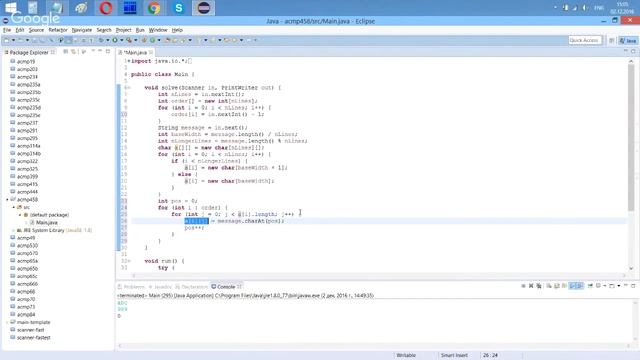Open the Project menu
This screenshot has height=360, width=640.
point(123,30)
